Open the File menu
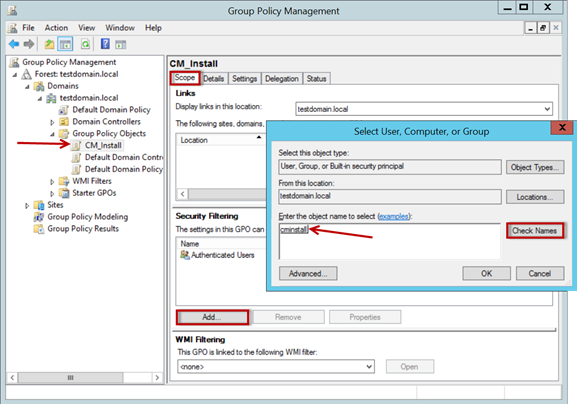Screen dimensions: 577x404 pos(28,28)
